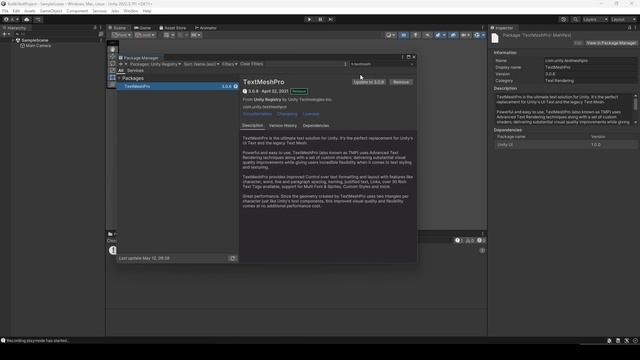Open the TextMeshPro Documentation link
Viewport: 640px width, 360px height.
click(257, 114)
